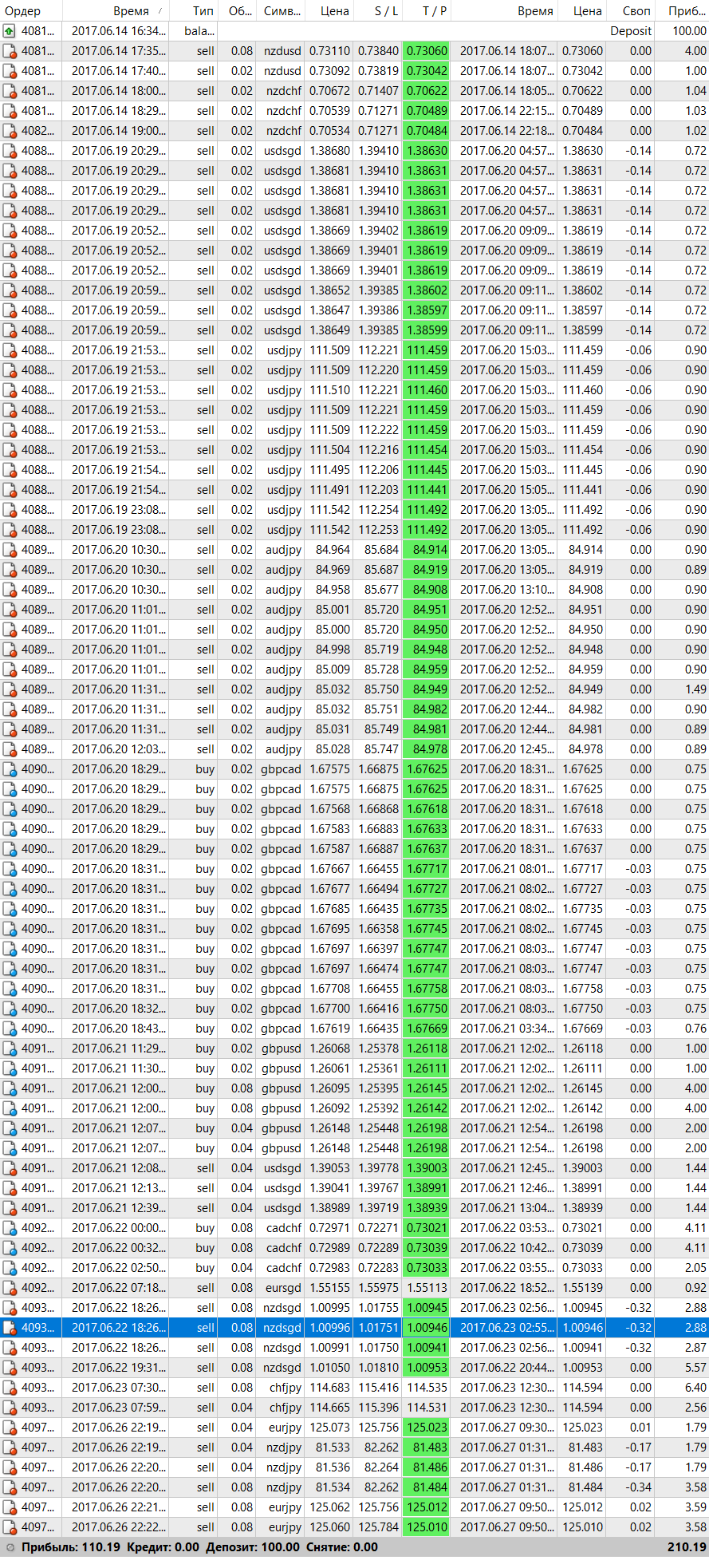Click the buy order icon of gbpusd 1.26095 row

tap(9, 1088)
